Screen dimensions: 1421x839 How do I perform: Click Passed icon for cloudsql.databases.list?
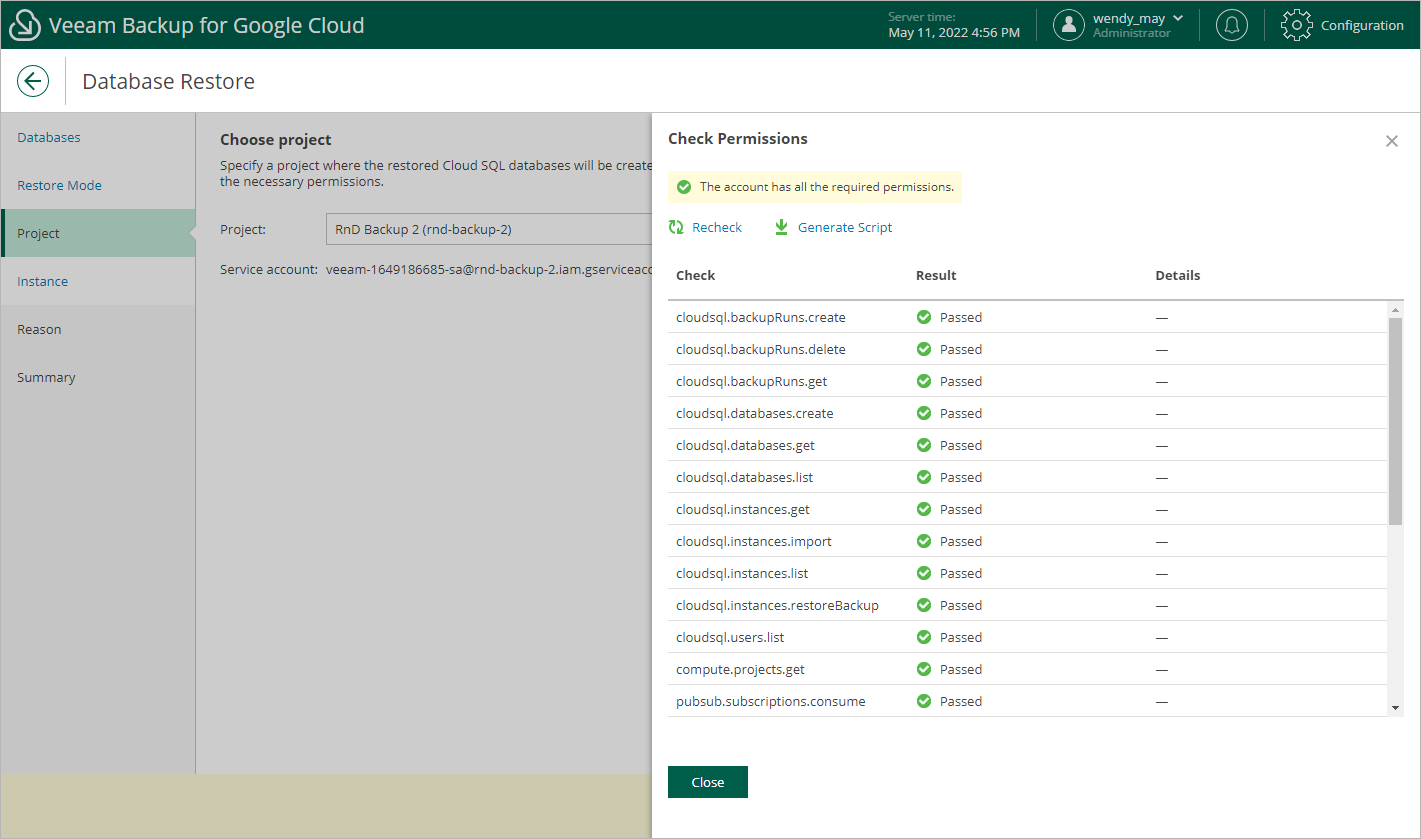point(924,477)
